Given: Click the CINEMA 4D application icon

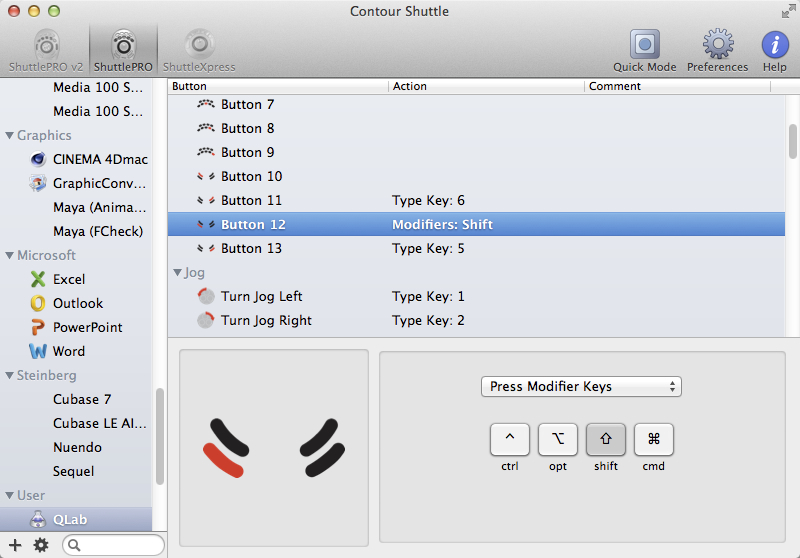Looking at the screenshot, I should [x=38, y=159].
